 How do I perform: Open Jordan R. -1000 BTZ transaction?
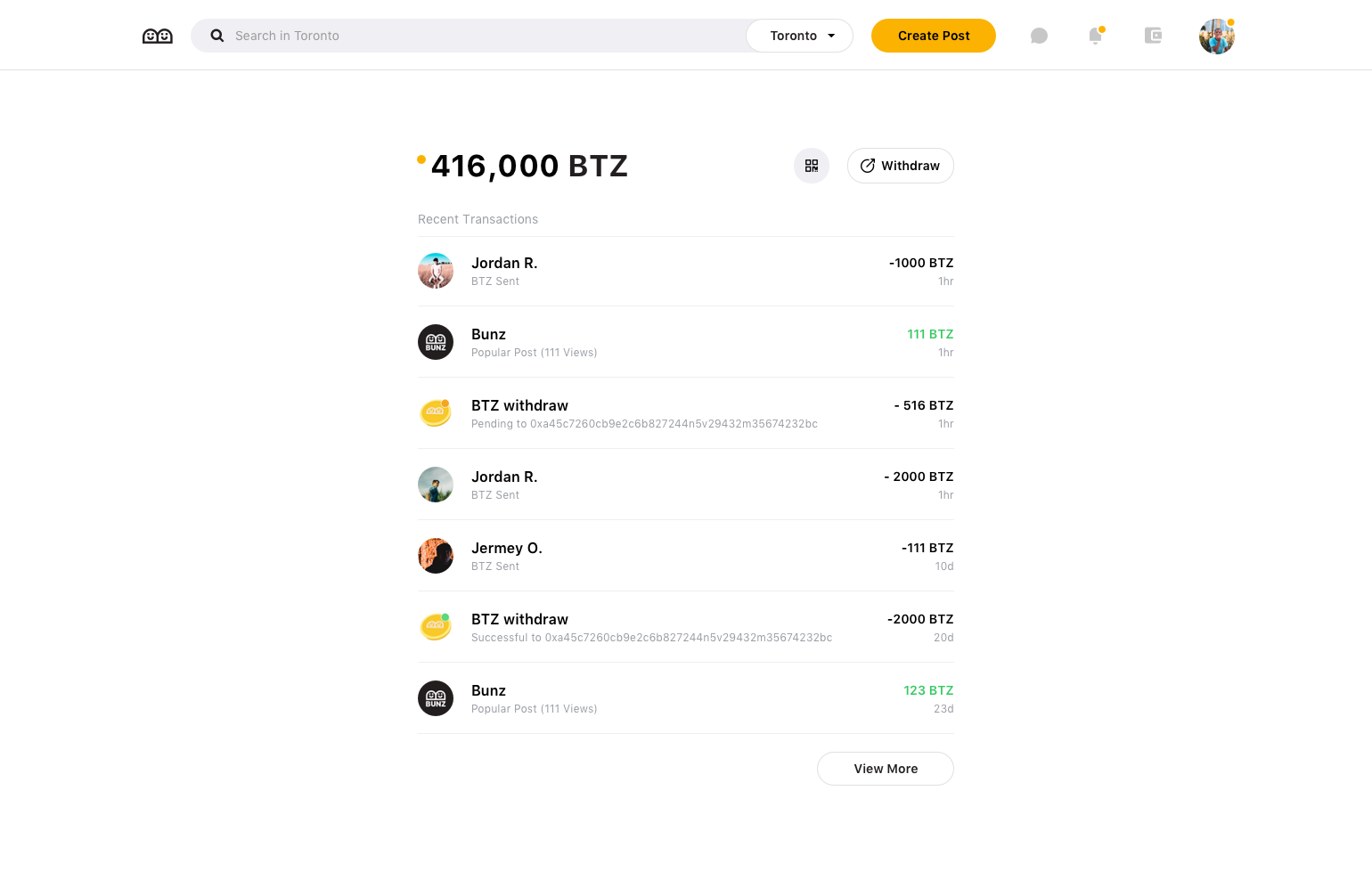click(x=686, y=271)
